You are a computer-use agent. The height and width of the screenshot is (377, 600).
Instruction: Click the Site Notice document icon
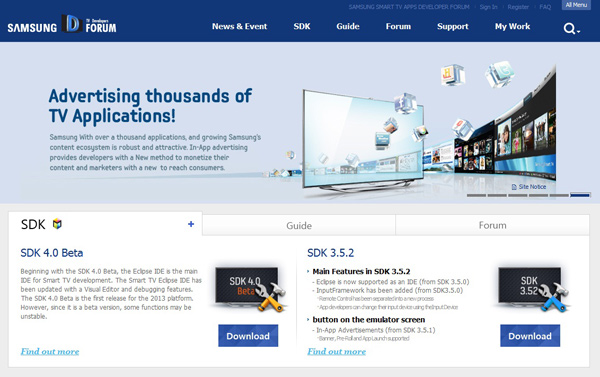pos(514,187)
